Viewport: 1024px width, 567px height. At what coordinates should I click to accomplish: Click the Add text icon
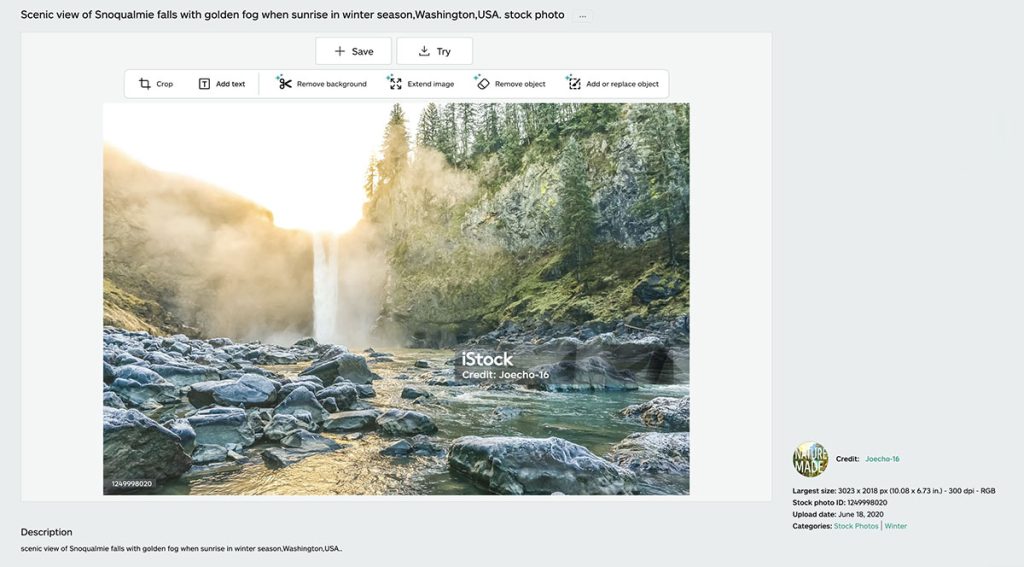click(204, 84)
